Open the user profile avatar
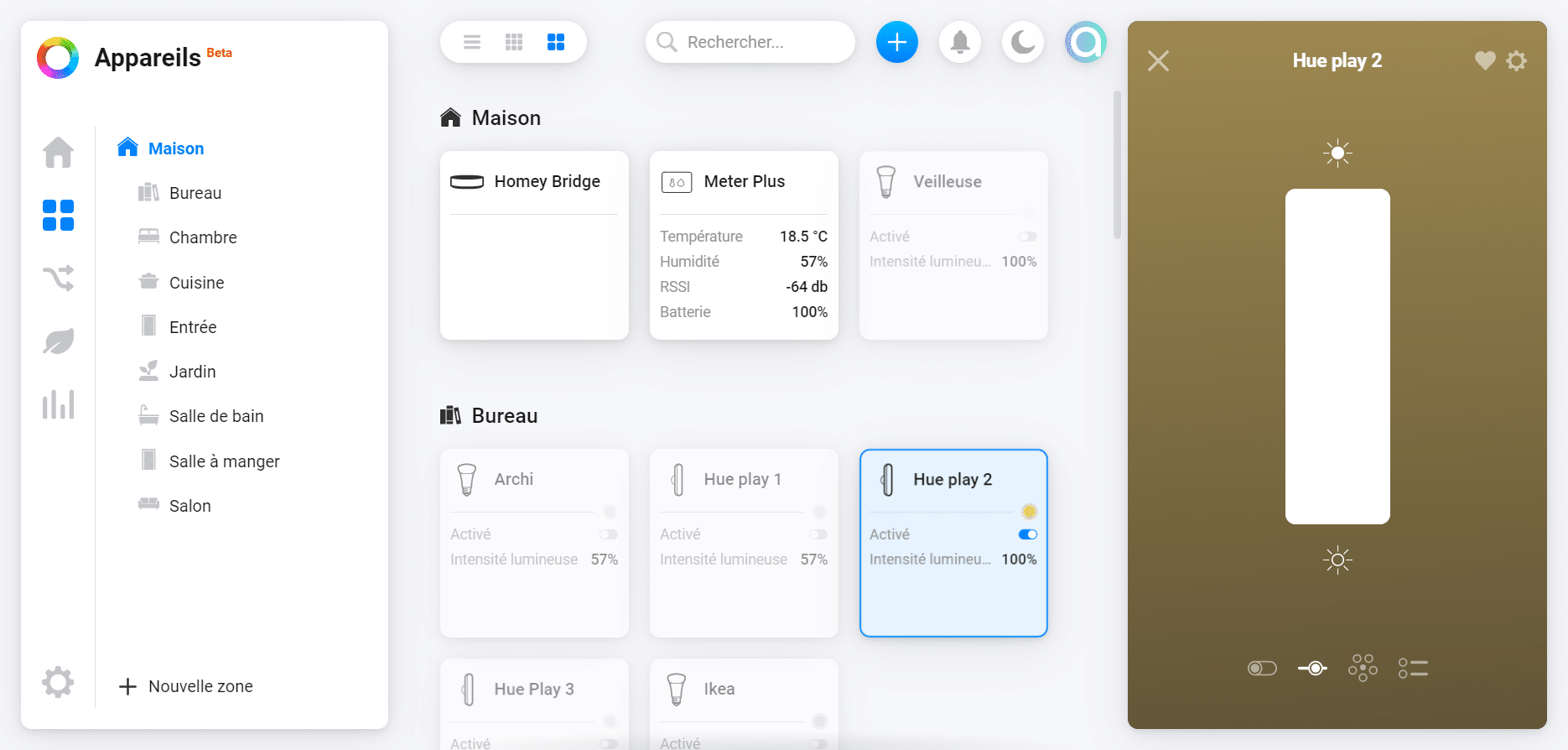This screenshot has height=750, width=1568. click(x=1086, y=42)
